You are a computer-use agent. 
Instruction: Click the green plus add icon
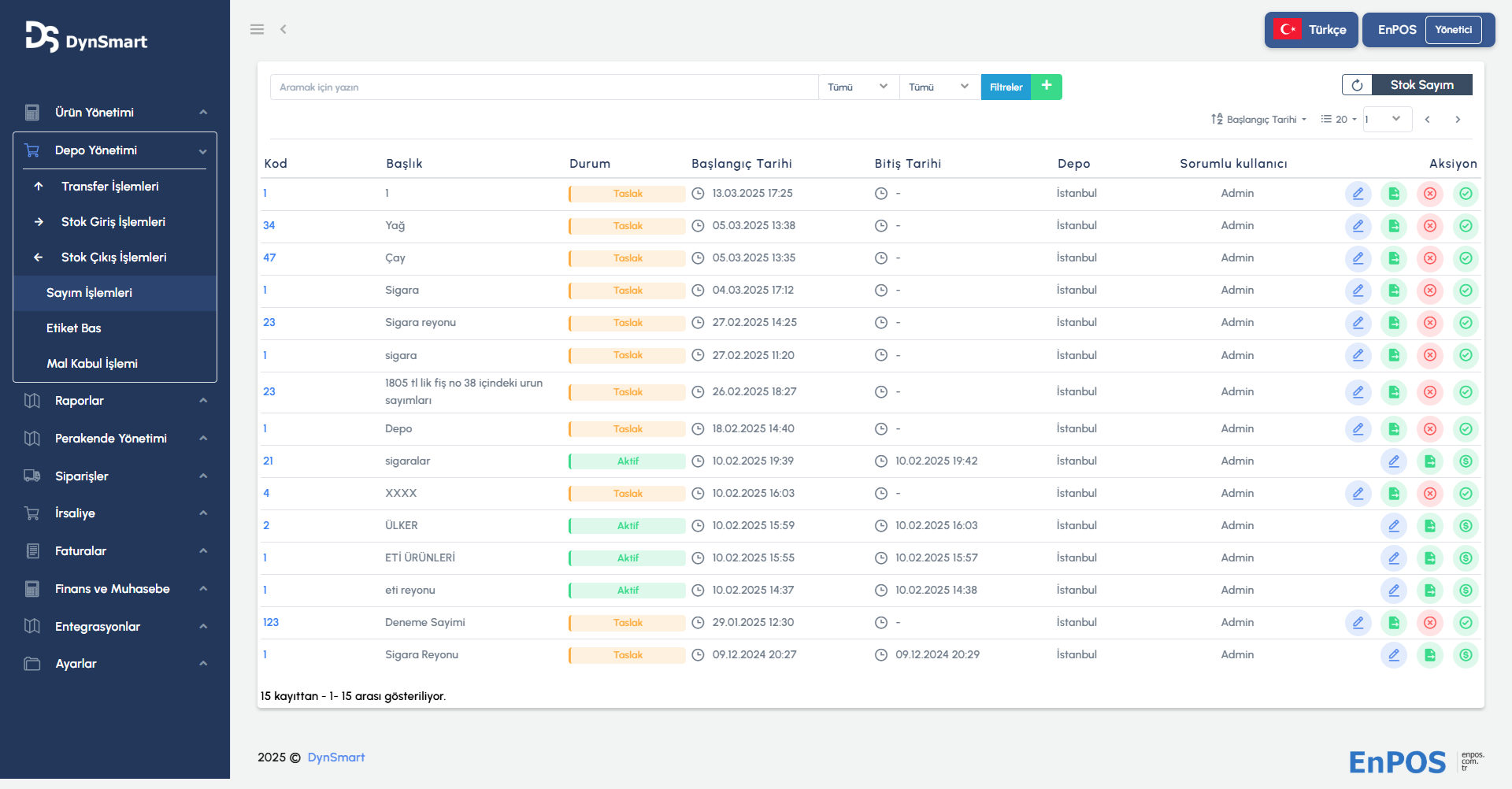pos(1047,87)
